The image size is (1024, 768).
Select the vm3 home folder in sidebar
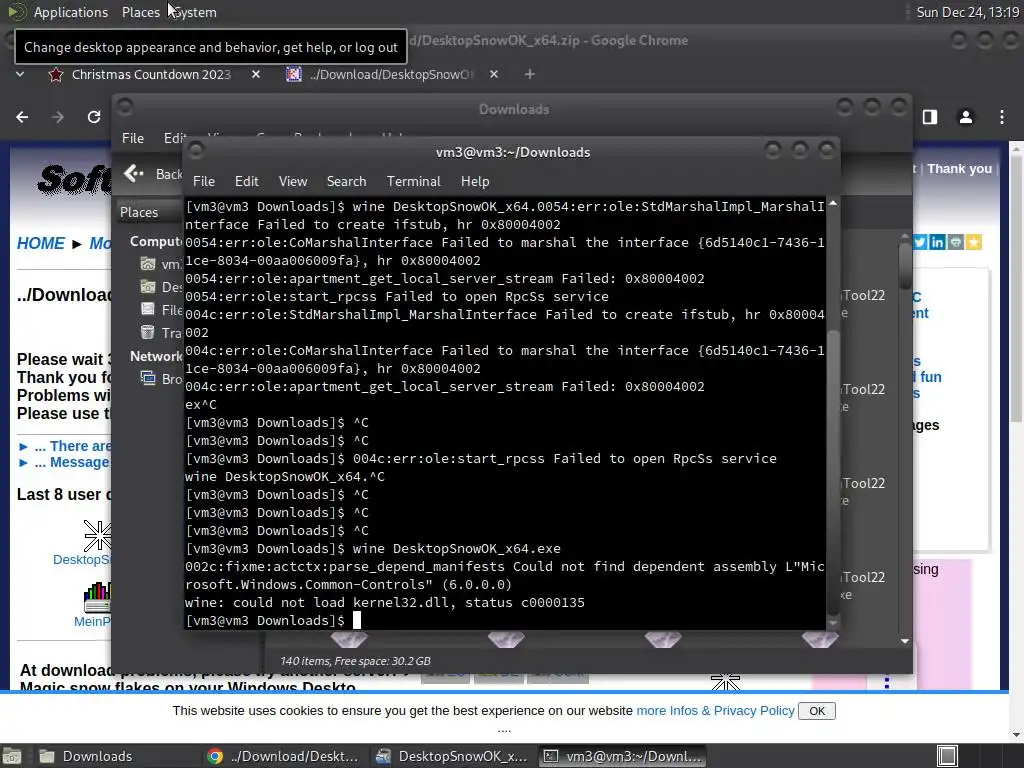[x=161, y=264]
